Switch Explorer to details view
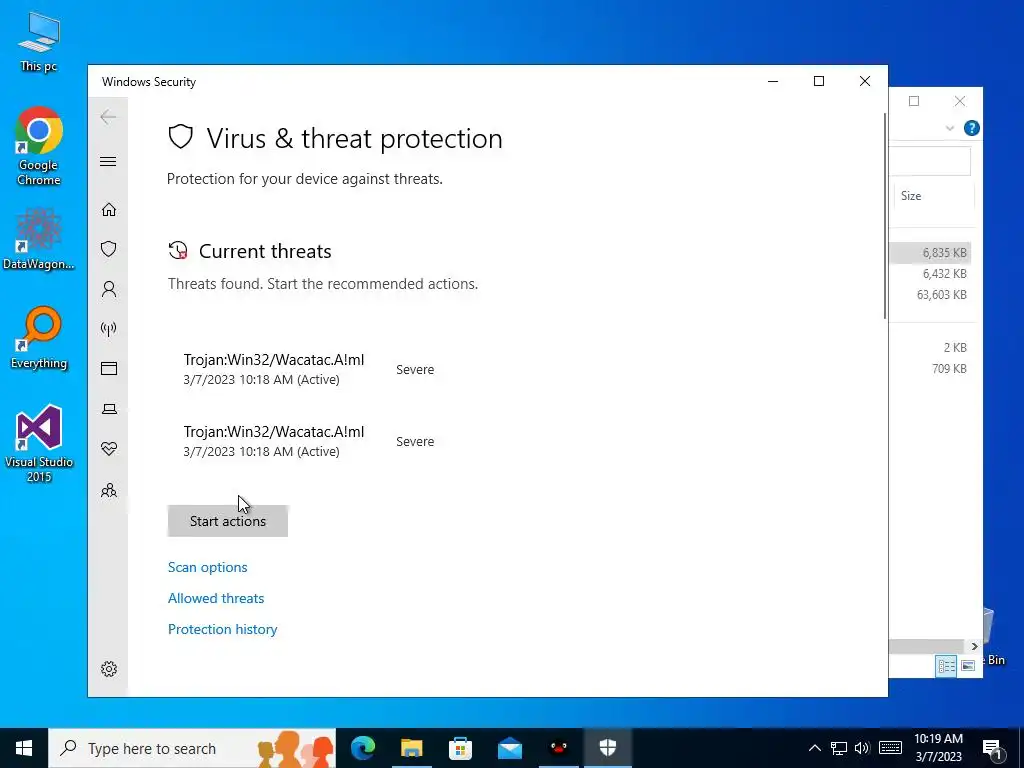Image resolution: width=1024 pixels, height=768 pixels. pyautogui.click(x=946, y=666)
